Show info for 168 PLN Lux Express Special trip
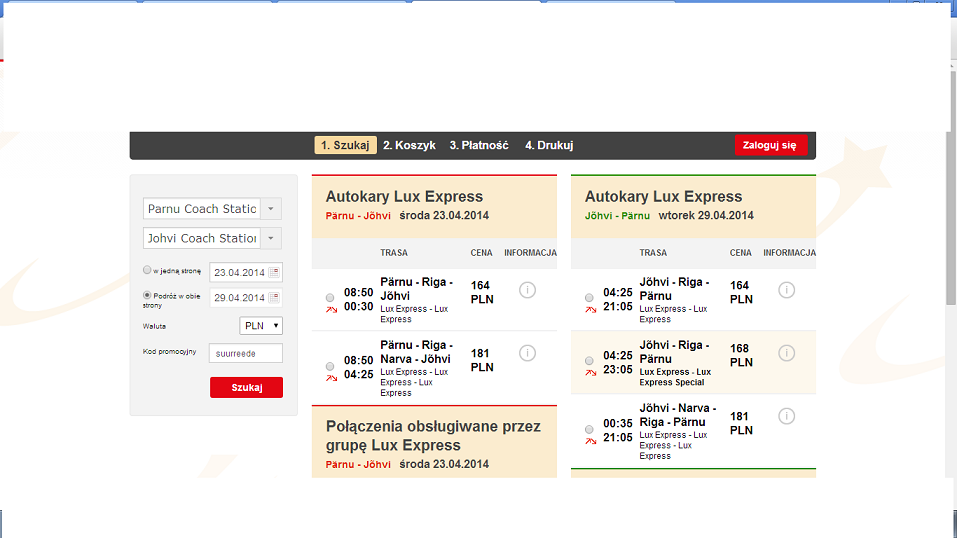This screenshot has height=538, width=957. 787,353
